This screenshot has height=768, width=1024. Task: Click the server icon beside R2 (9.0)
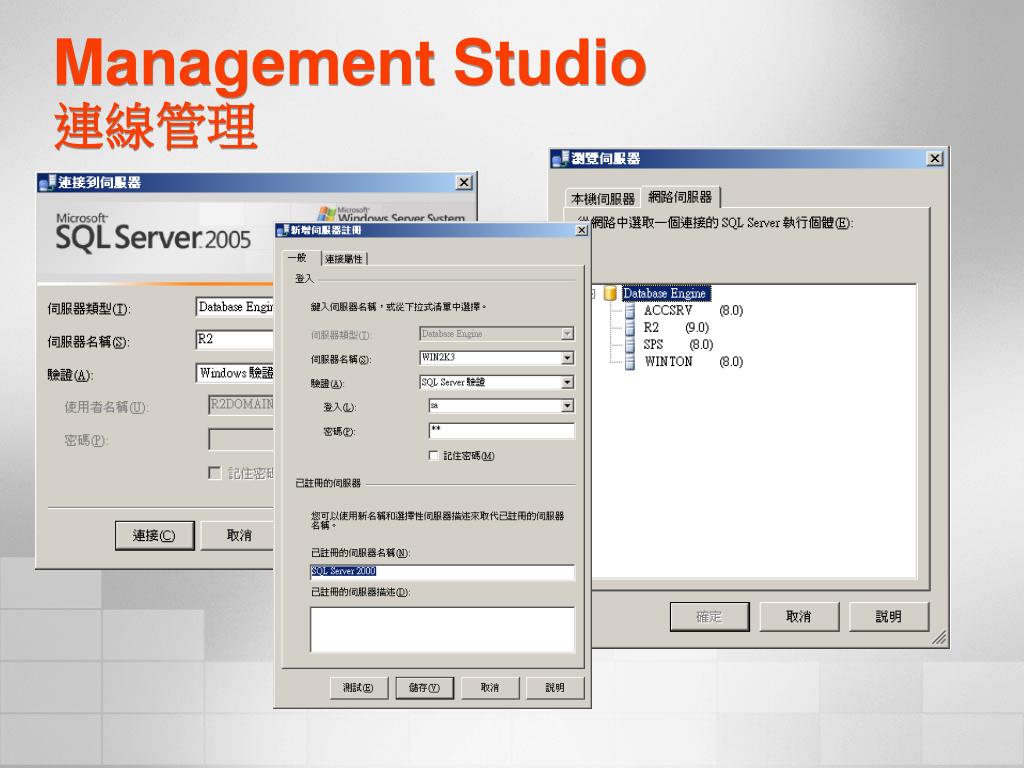point(630,328)
